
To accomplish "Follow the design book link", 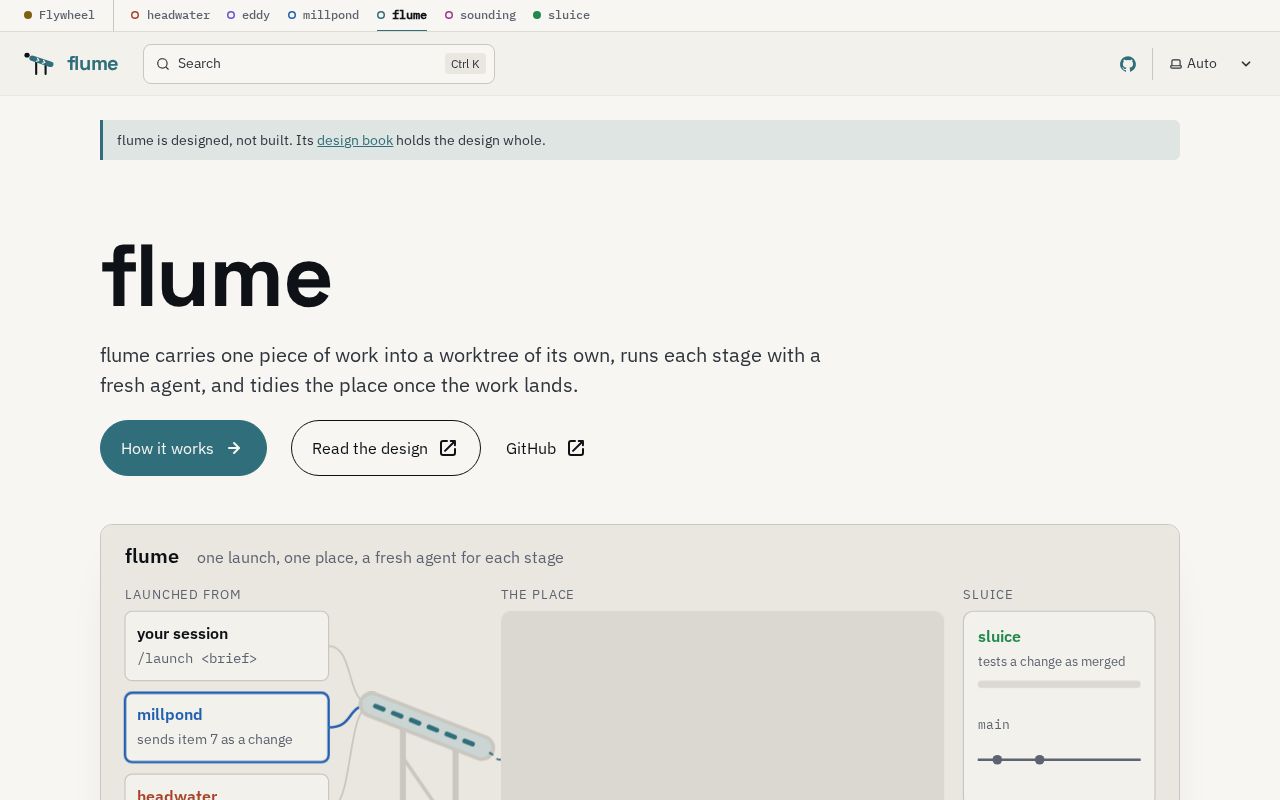I will [x=355, y=140].
